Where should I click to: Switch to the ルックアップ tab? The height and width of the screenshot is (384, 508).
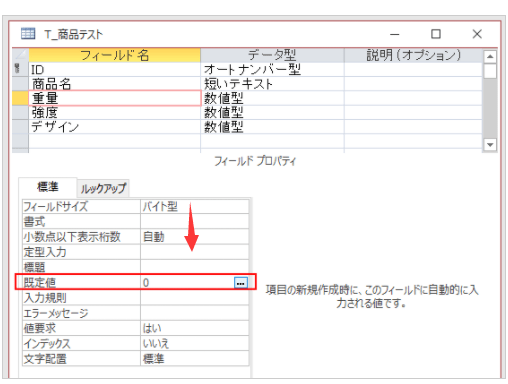tap(103, 189)
